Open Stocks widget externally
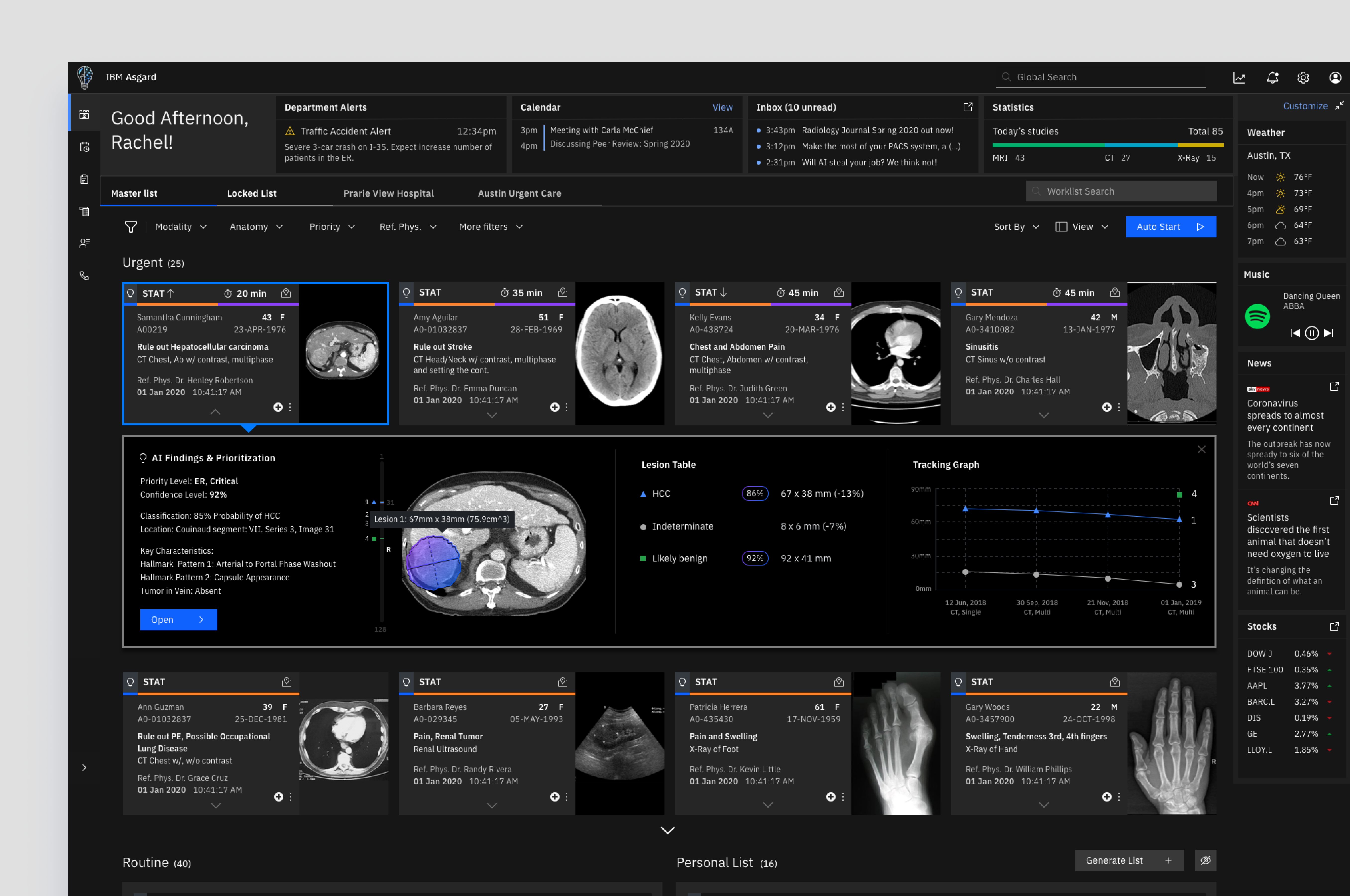Screen dimensions: 1350x896 [1334, 627]
